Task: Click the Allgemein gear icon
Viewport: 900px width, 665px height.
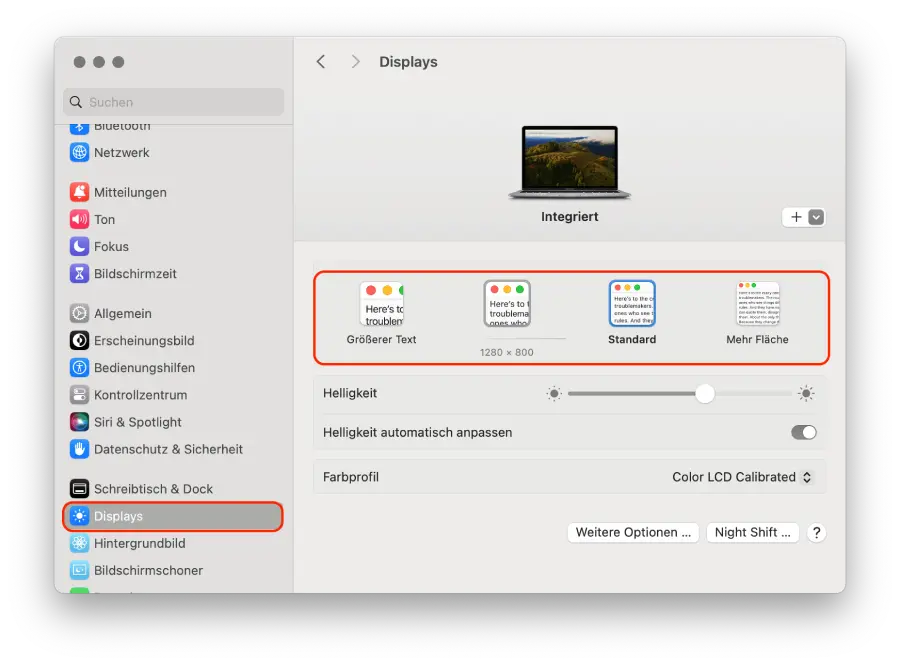Action: 79,313
